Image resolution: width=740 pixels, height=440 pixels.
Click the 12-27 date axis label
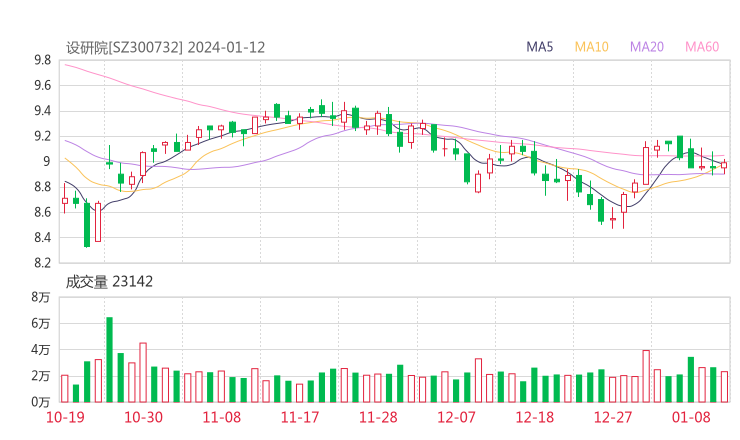613,417
